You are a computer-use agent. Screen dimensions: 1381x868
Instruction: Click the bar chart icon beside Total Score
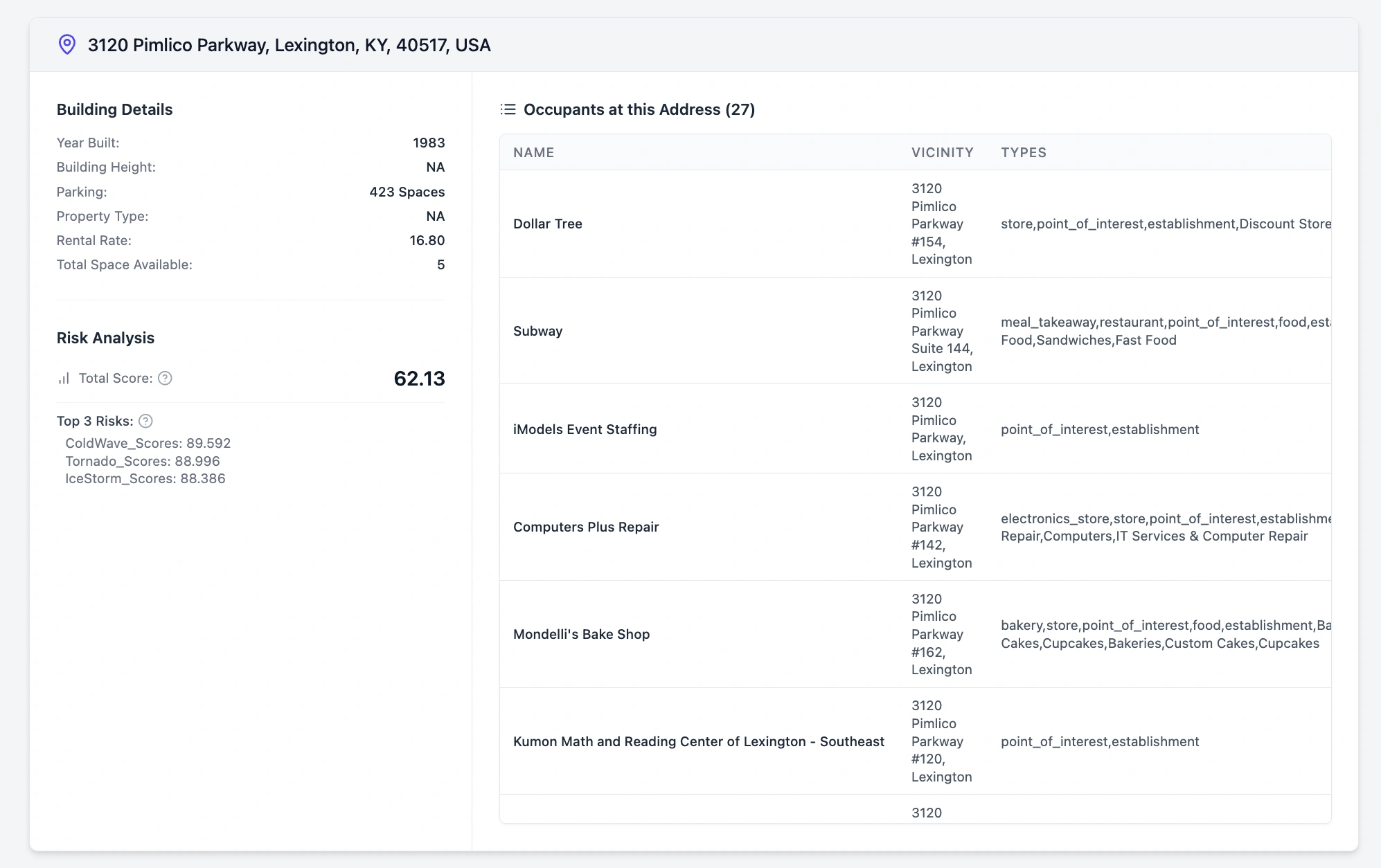click(64, 379)
